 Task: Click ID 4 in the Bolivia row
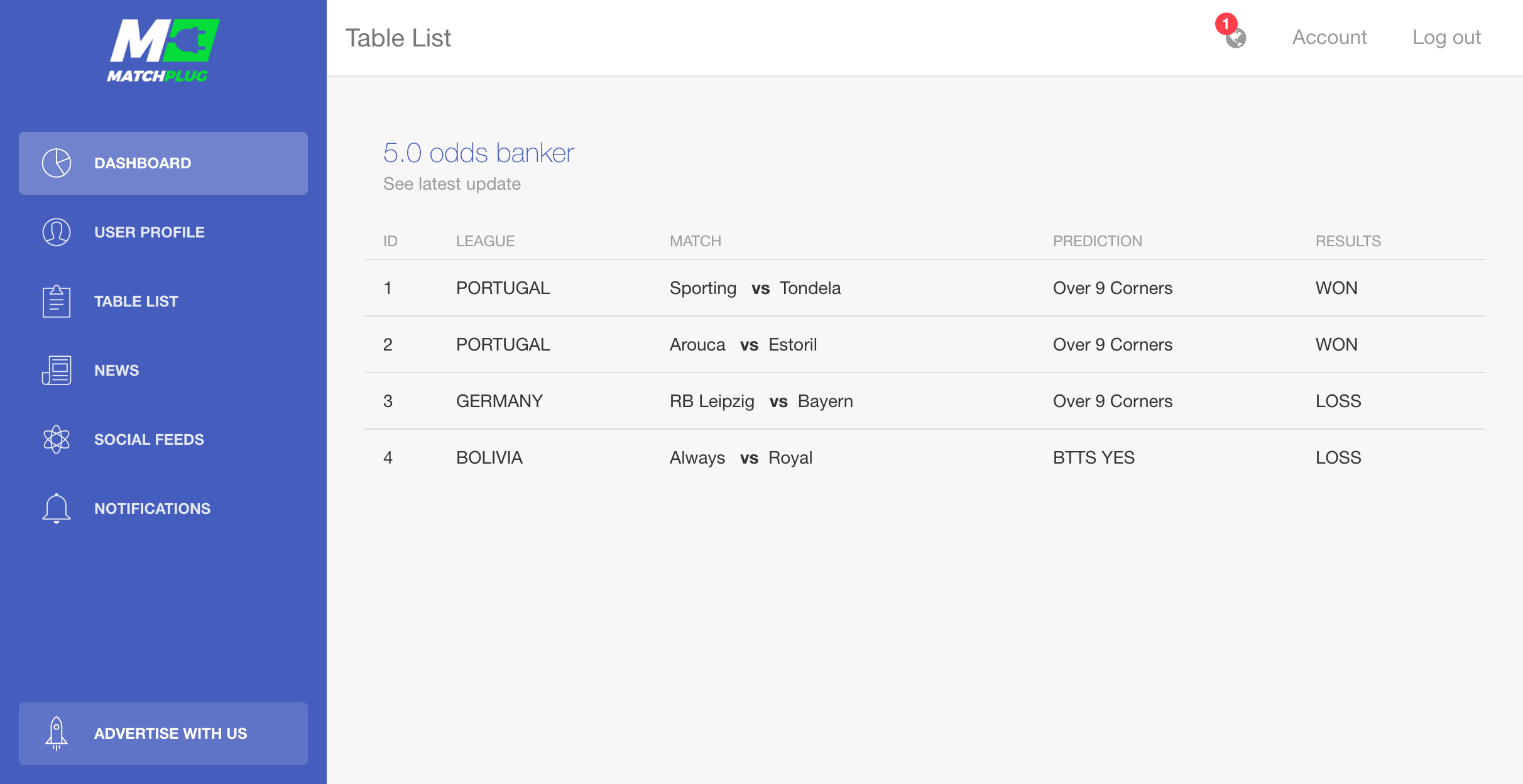[388, 458]
